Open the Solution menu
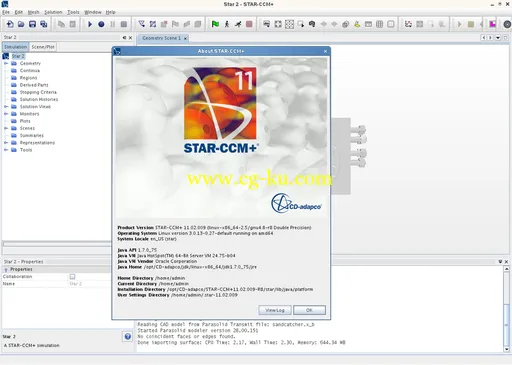512x365 pixels. pyautogui.click(x=53, y=12)
